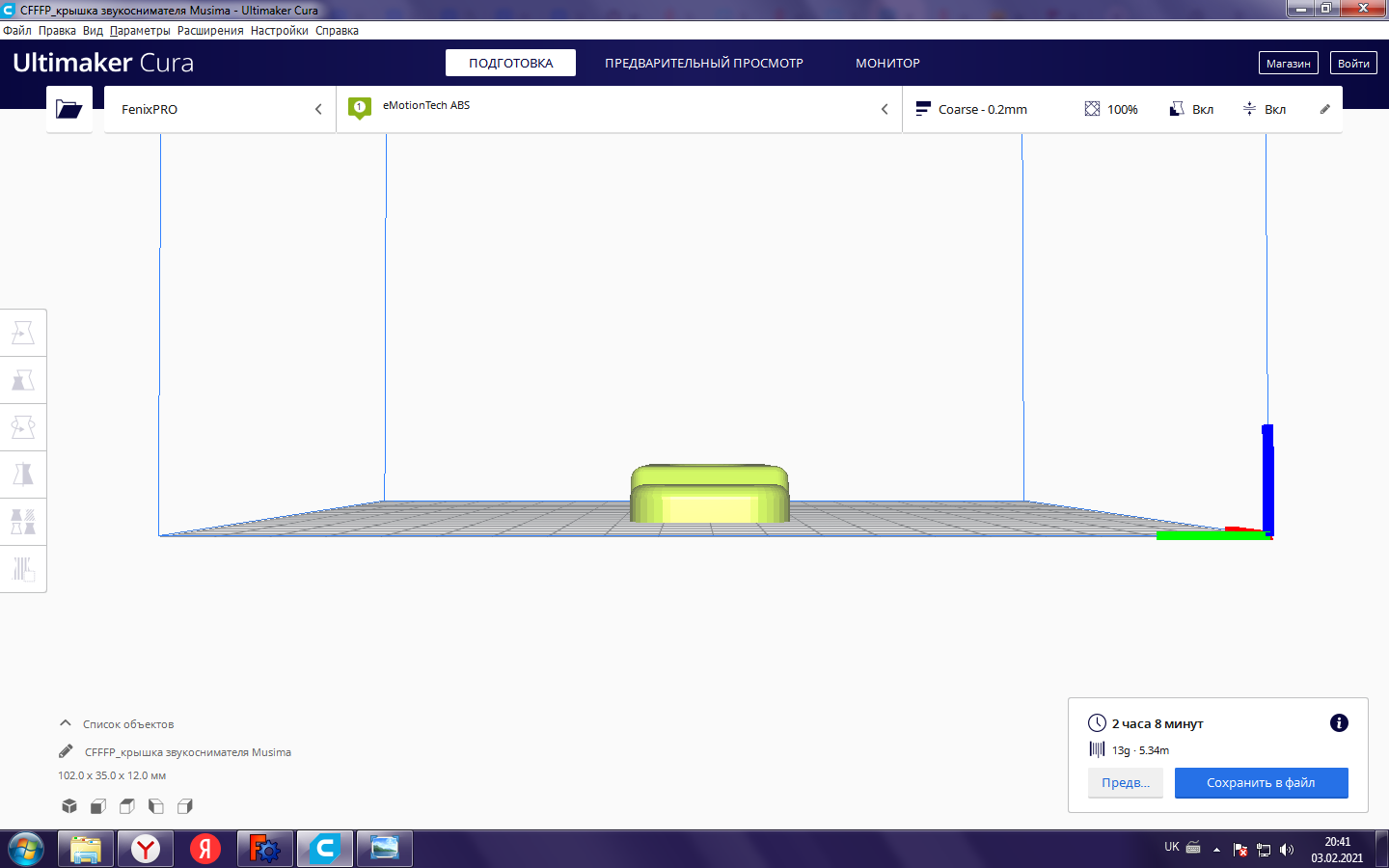The height and width of the screenshot is (868, 1389).
Task: Click the print settings pencil icon
Action: click(1325, 109)
